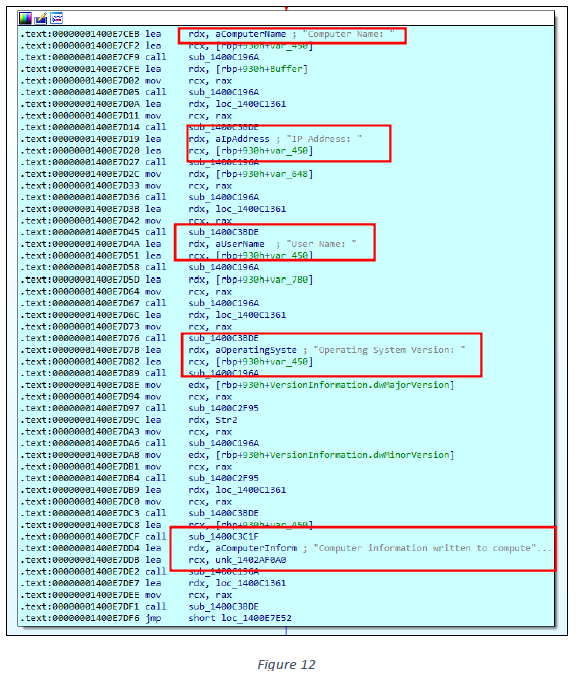Follow the short loc_1400E7E52 jump target
The image size is (586, 673).
[x=240, y=618]
